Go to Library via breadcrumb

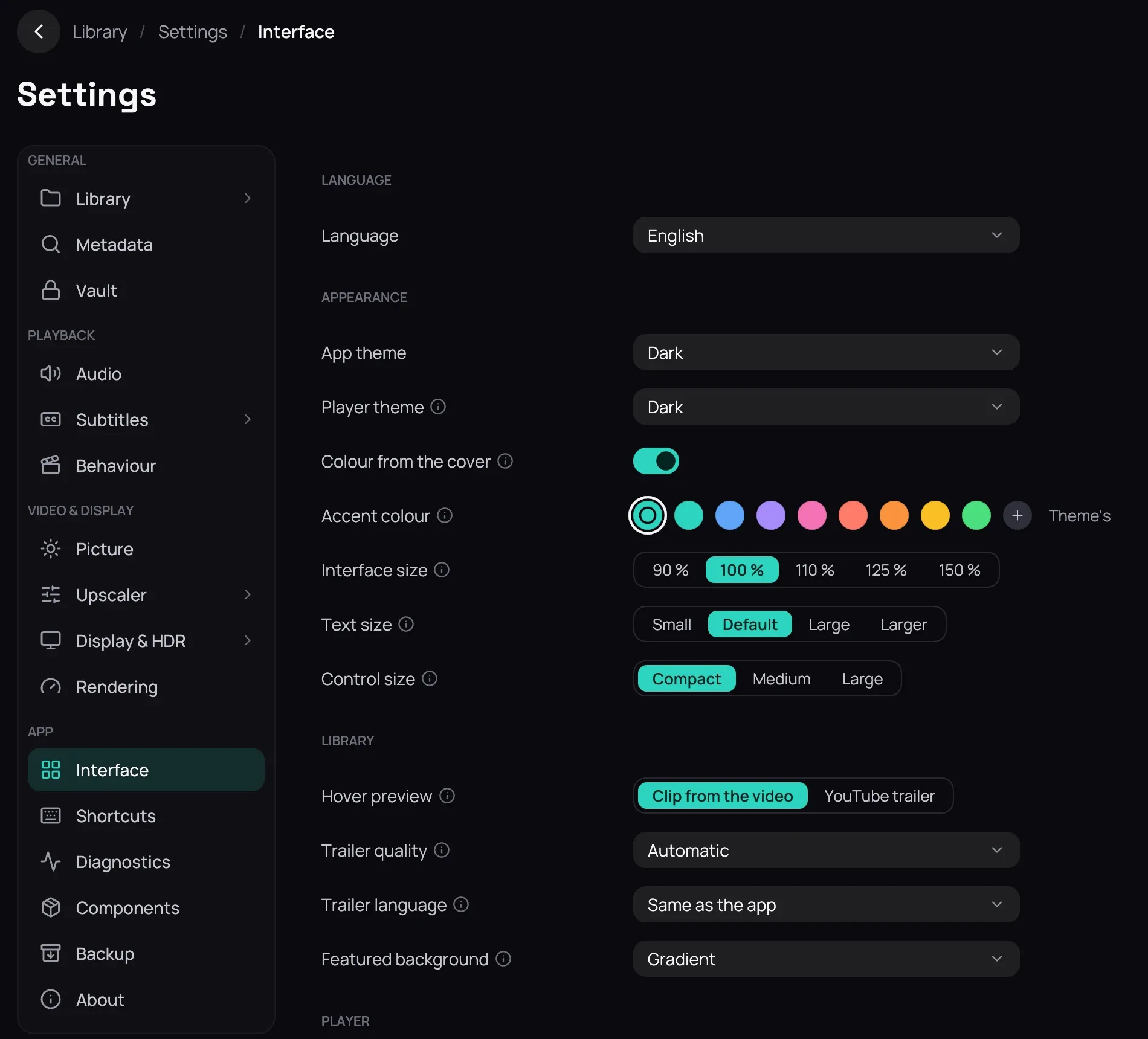100,31
